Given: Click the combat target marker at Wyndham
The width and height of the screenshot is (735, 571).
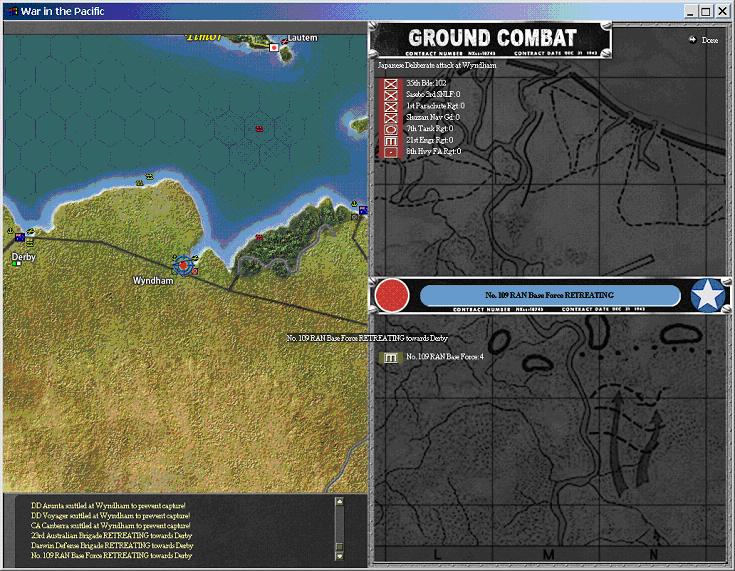Looking at the screenshot, I should click(183, 266).
